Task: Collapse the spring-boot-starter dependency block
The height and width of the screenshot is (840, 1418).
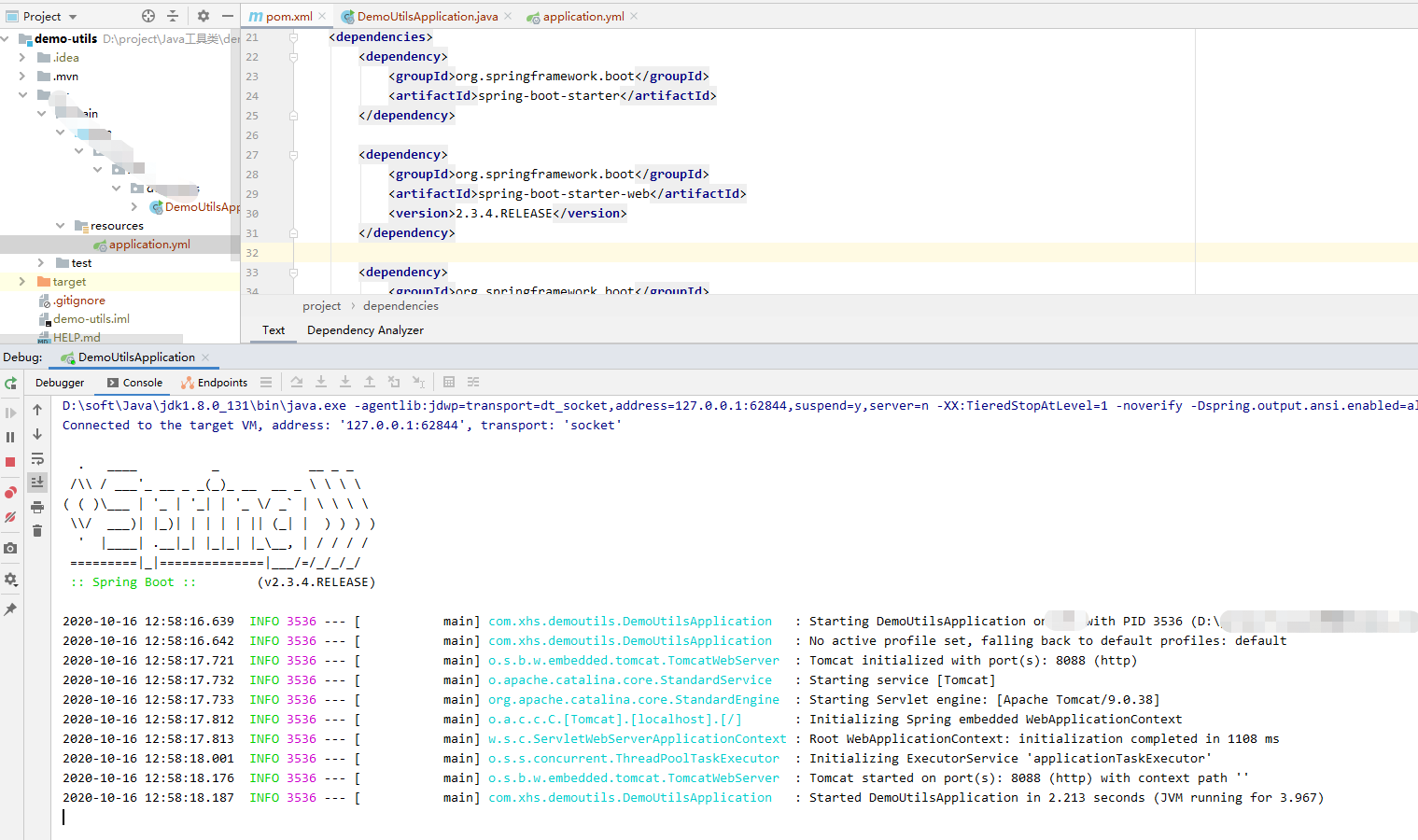Action: (293, 56)
